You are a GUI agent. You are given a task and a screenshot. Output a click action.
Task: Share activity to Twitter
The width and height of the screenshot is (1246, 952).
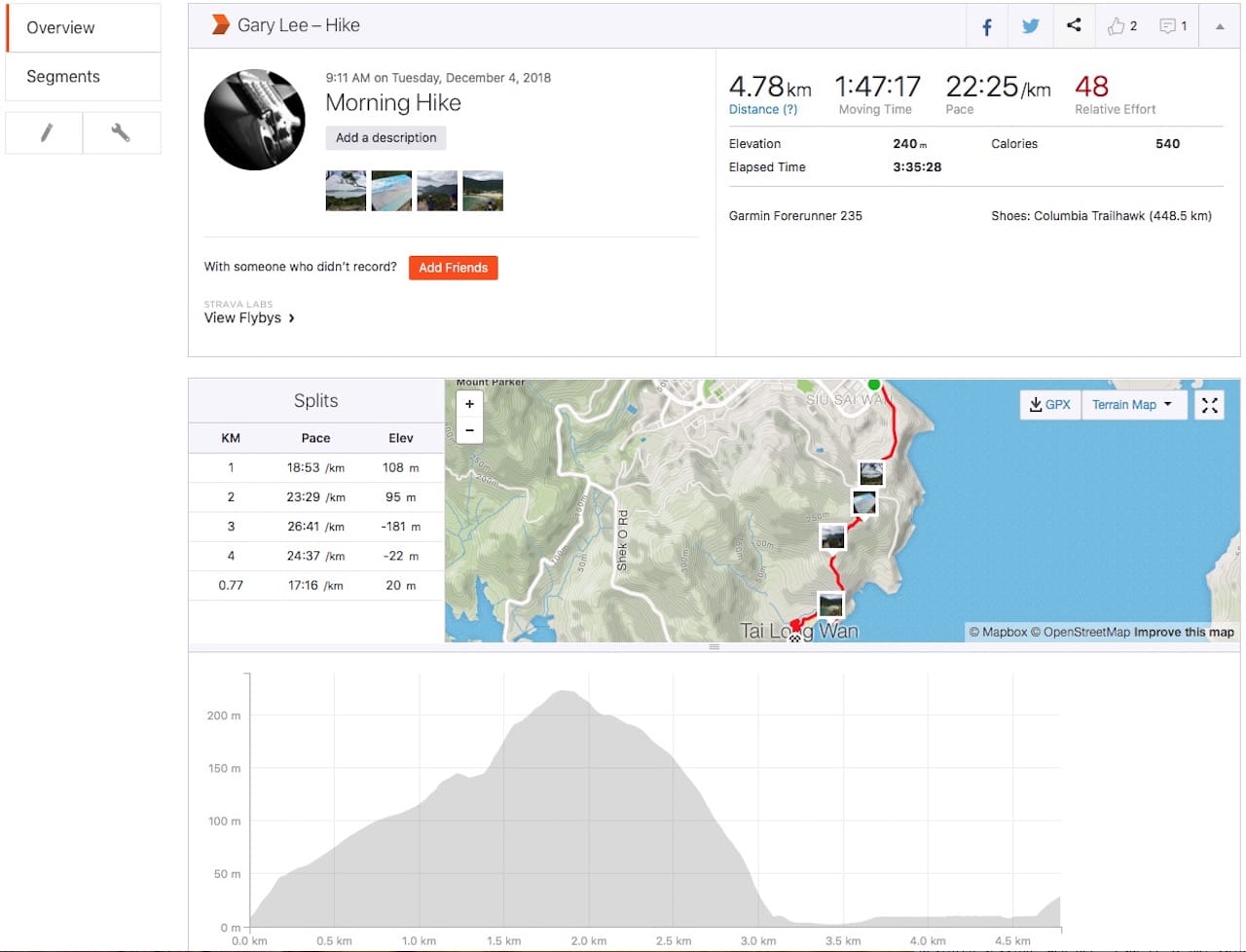(x=1029, y=25)
